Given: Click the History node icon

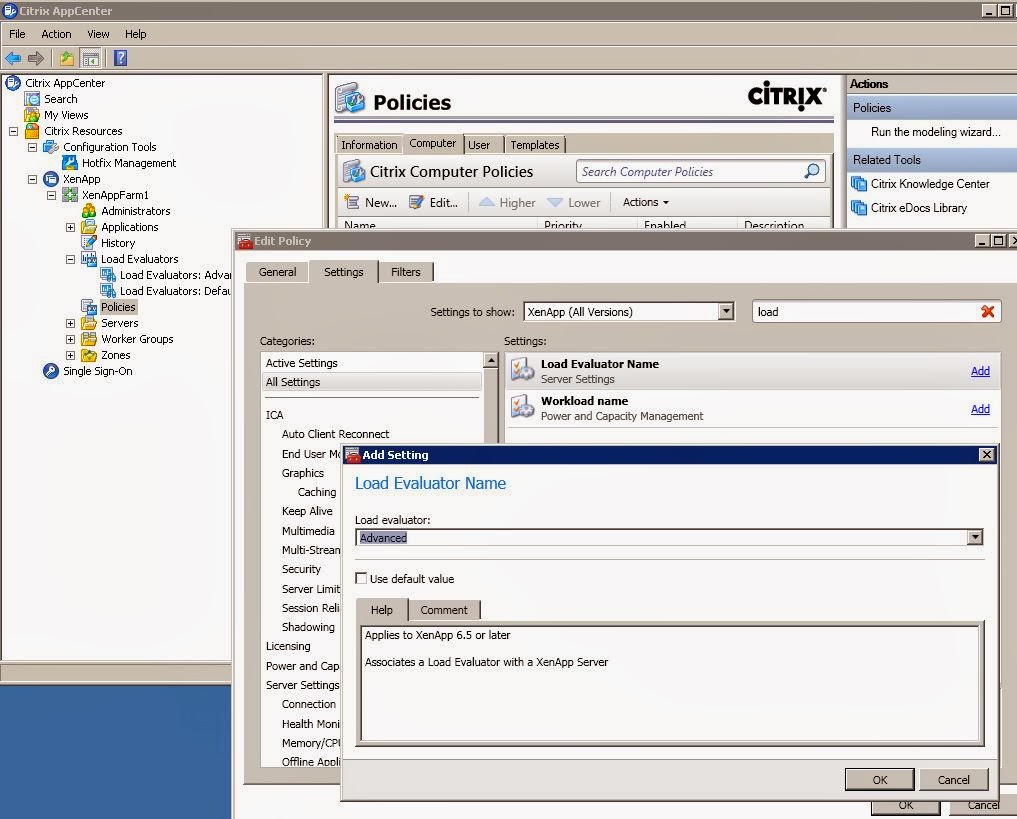Looking at the screenshot, I should (89, 243).
